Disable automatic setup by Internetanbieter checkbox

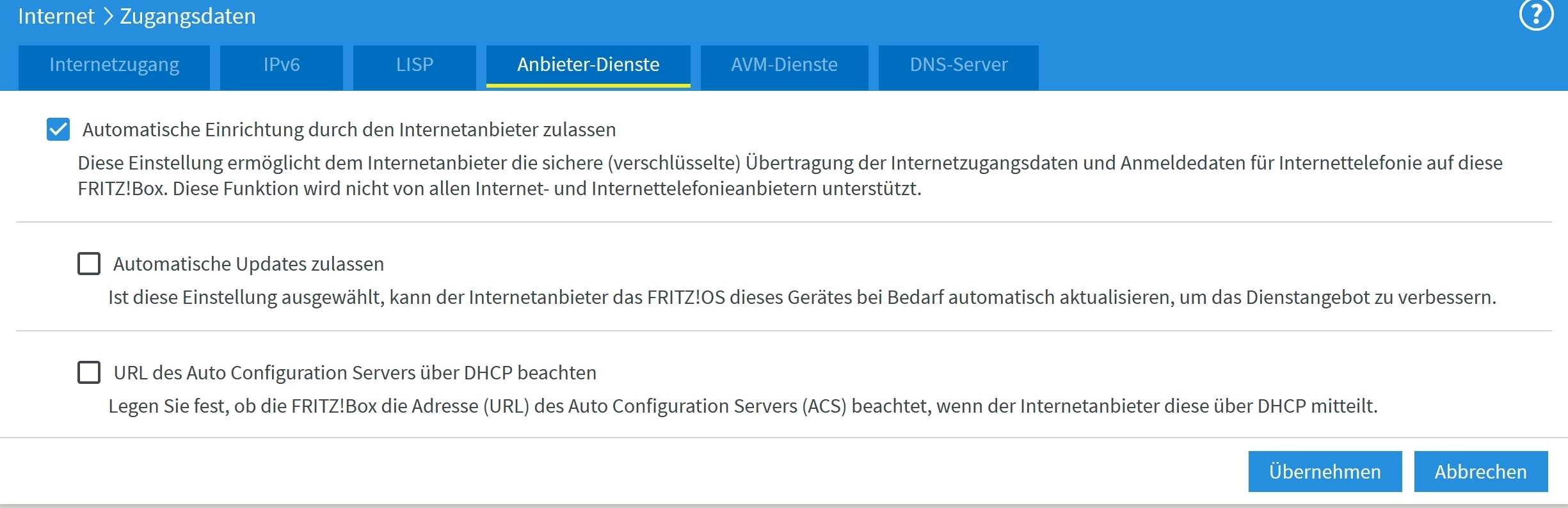tap(58, 129)
